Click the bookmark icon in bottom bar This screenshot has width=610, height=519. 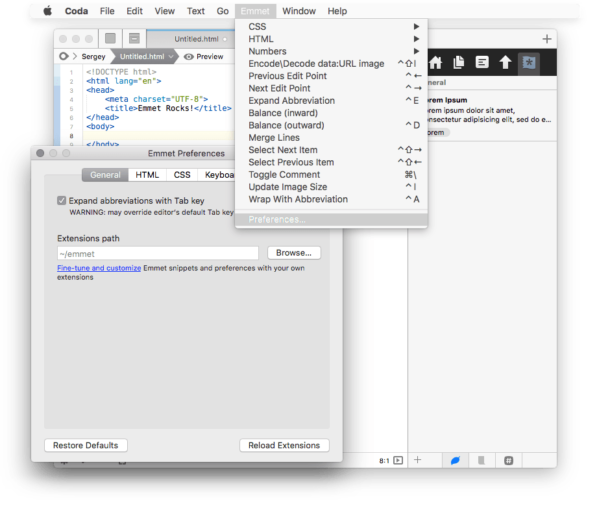pyautogui.click(x=481, y=461)
